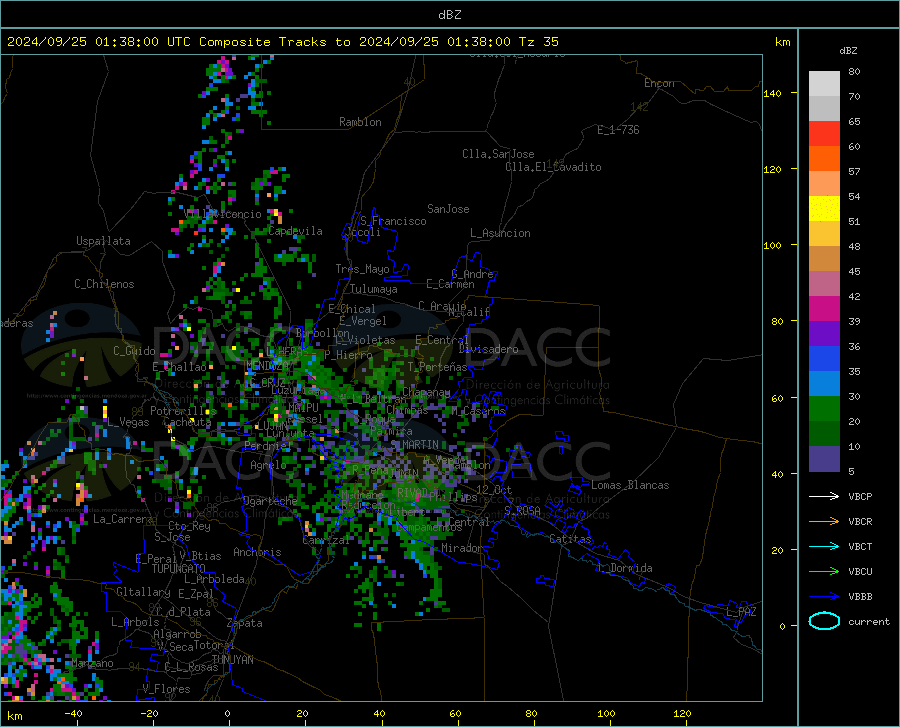Click the 'Manzano' map label
This screenshot has width=900, height=727.
92,663
